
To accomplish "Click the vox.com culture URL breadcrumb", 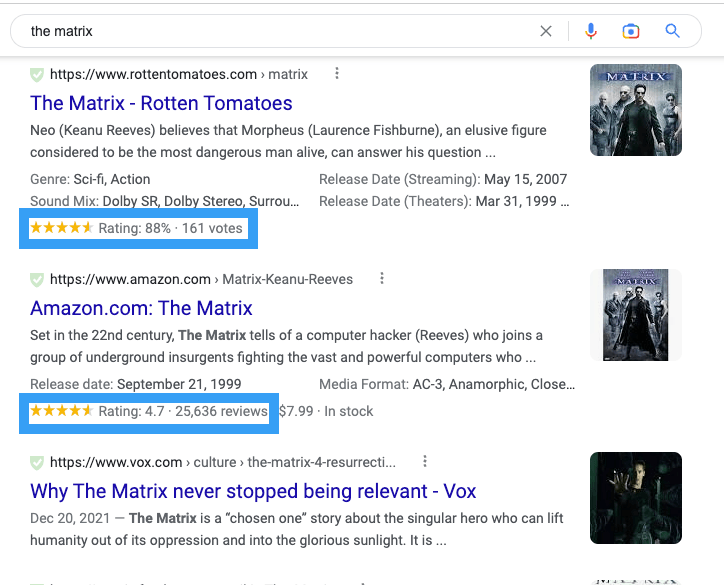I will pyautogui.click(x=223, y=462).
